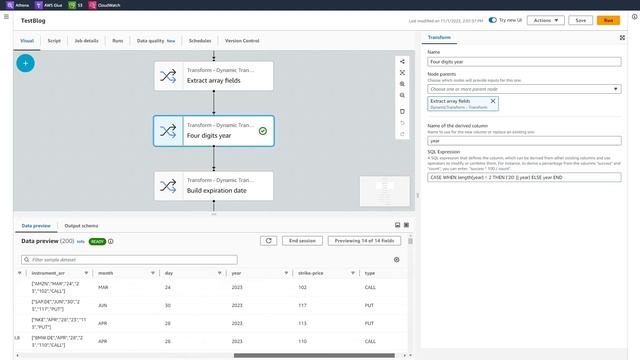This screenshot has width=640, height=360.
Task: Maximize the data preview panel
Action: coord(407,225)
